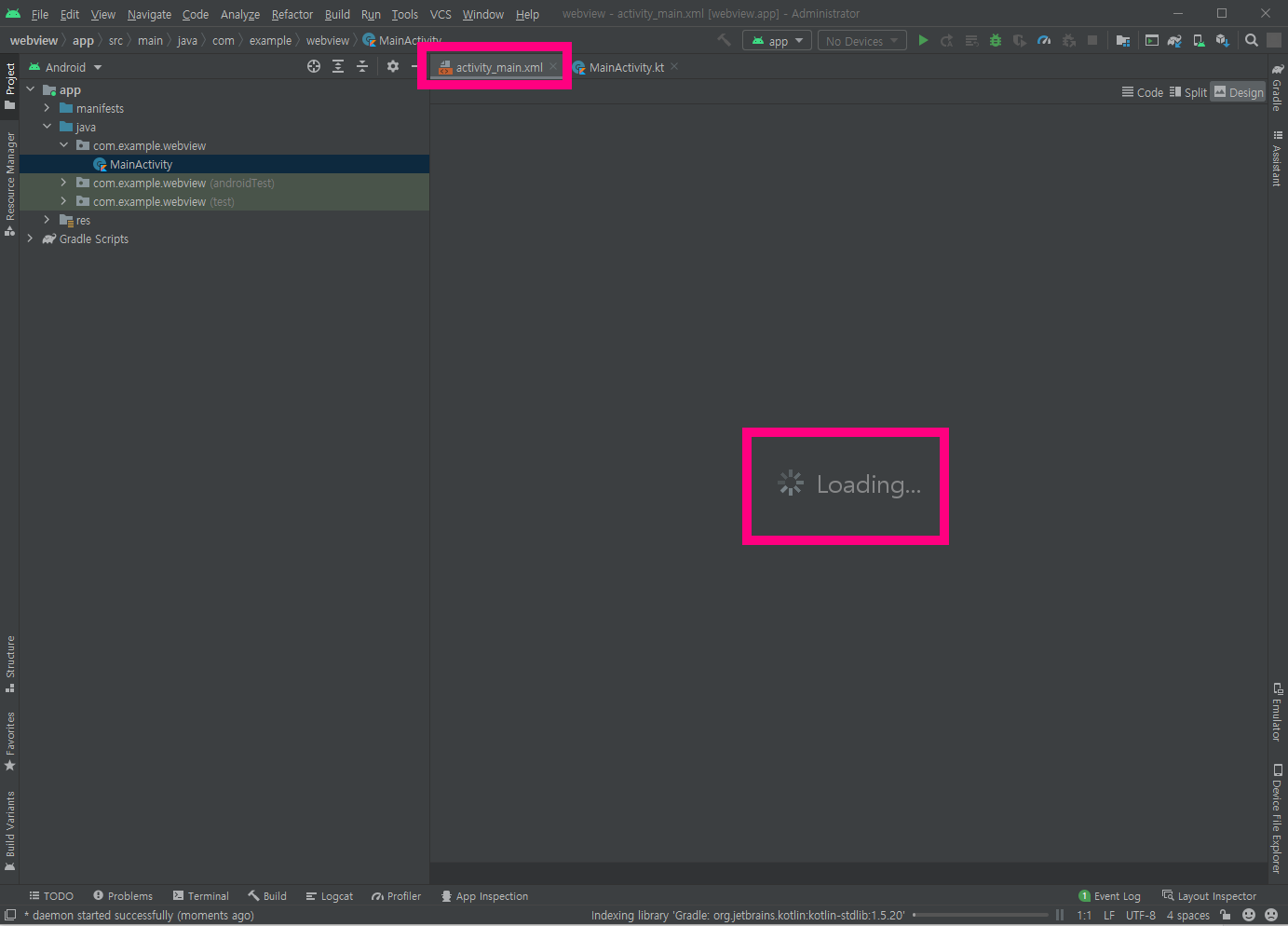Image resolution: width=1288 pixels, height=926 pixels.
Task: Switch editor to Code view mode
Action: pyautogui.click(x=1143, y=92)
